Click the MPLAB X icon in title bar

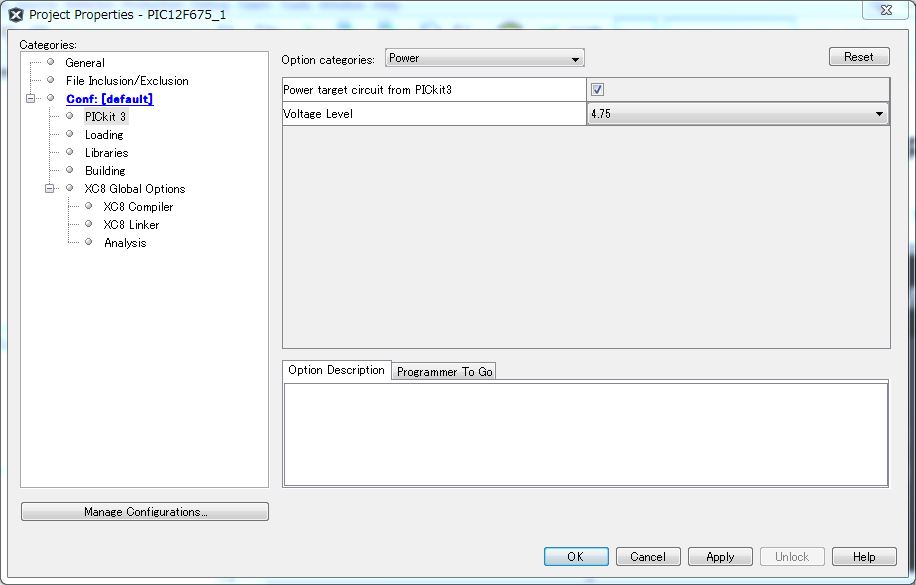tap(15, 15)
